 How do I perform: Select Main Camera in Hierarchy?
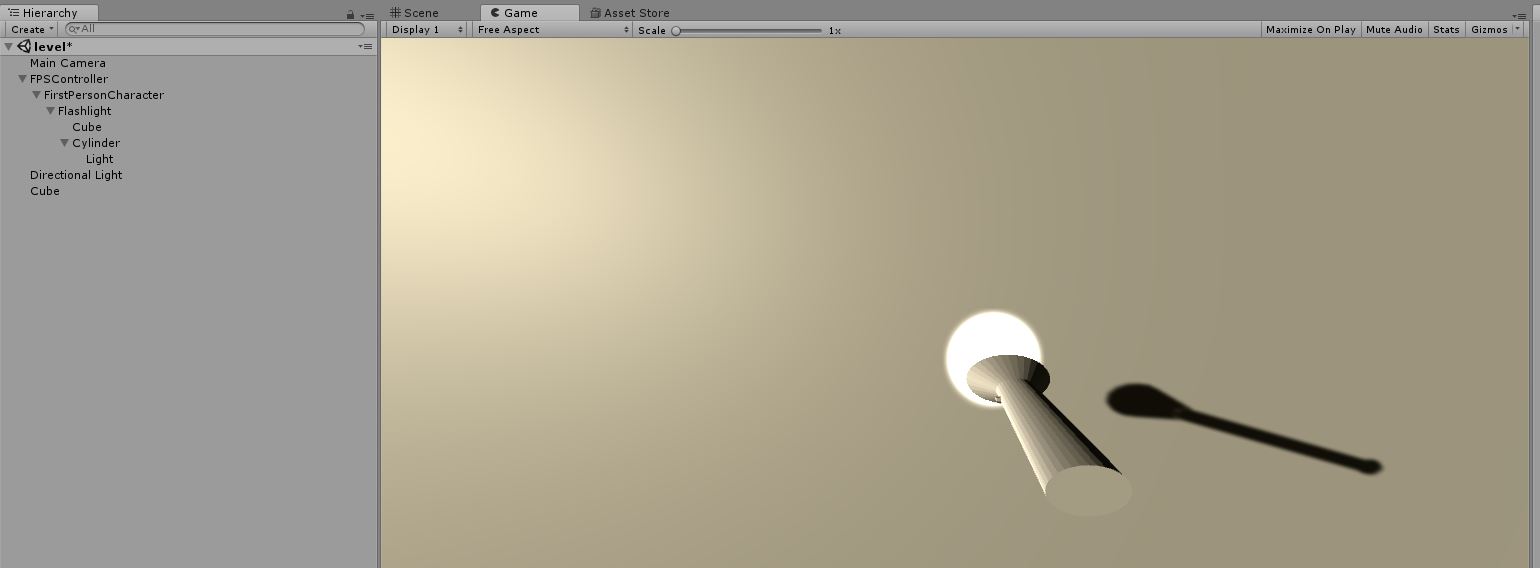[x=68, y=63]
